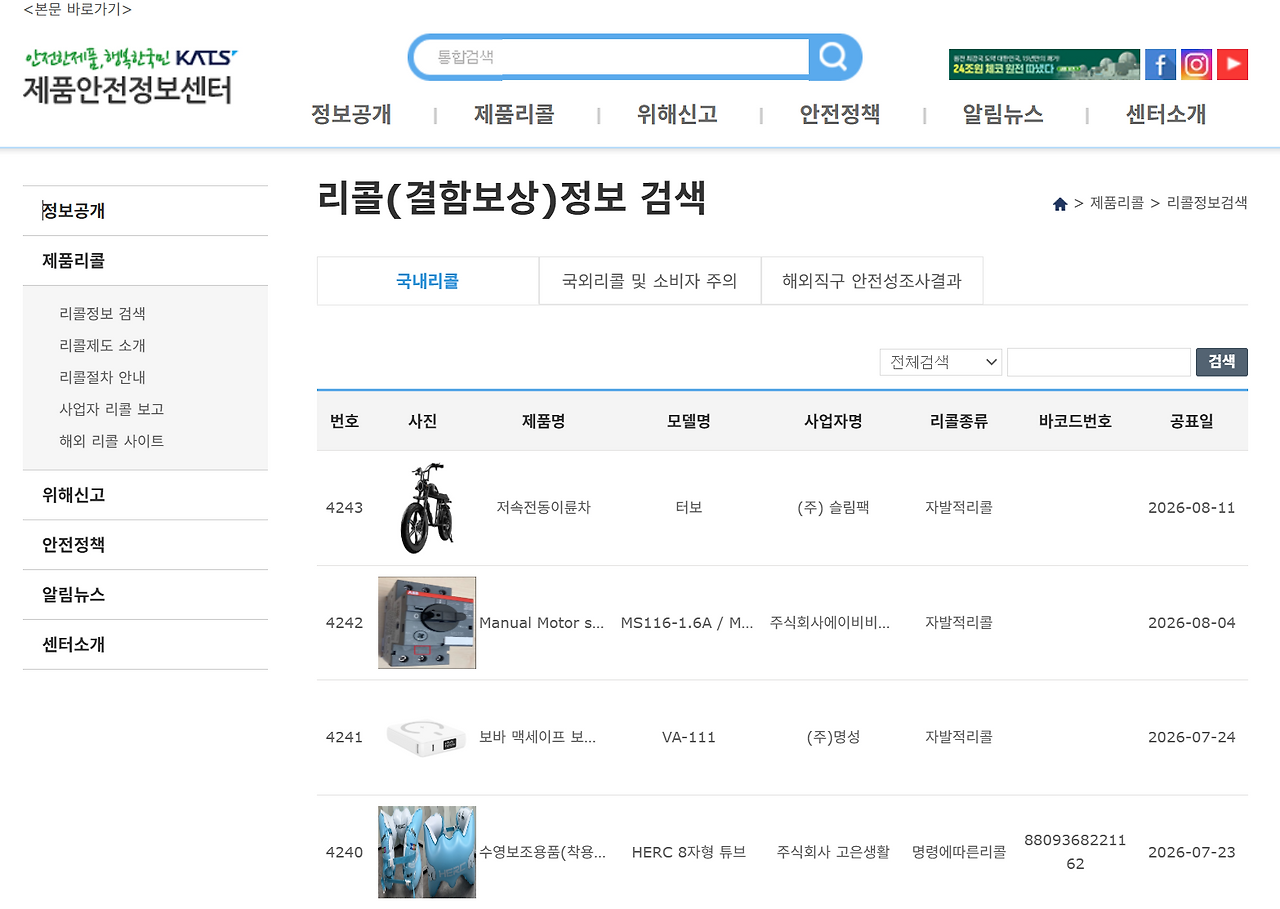Click the 검색 button

(1222, 362)
